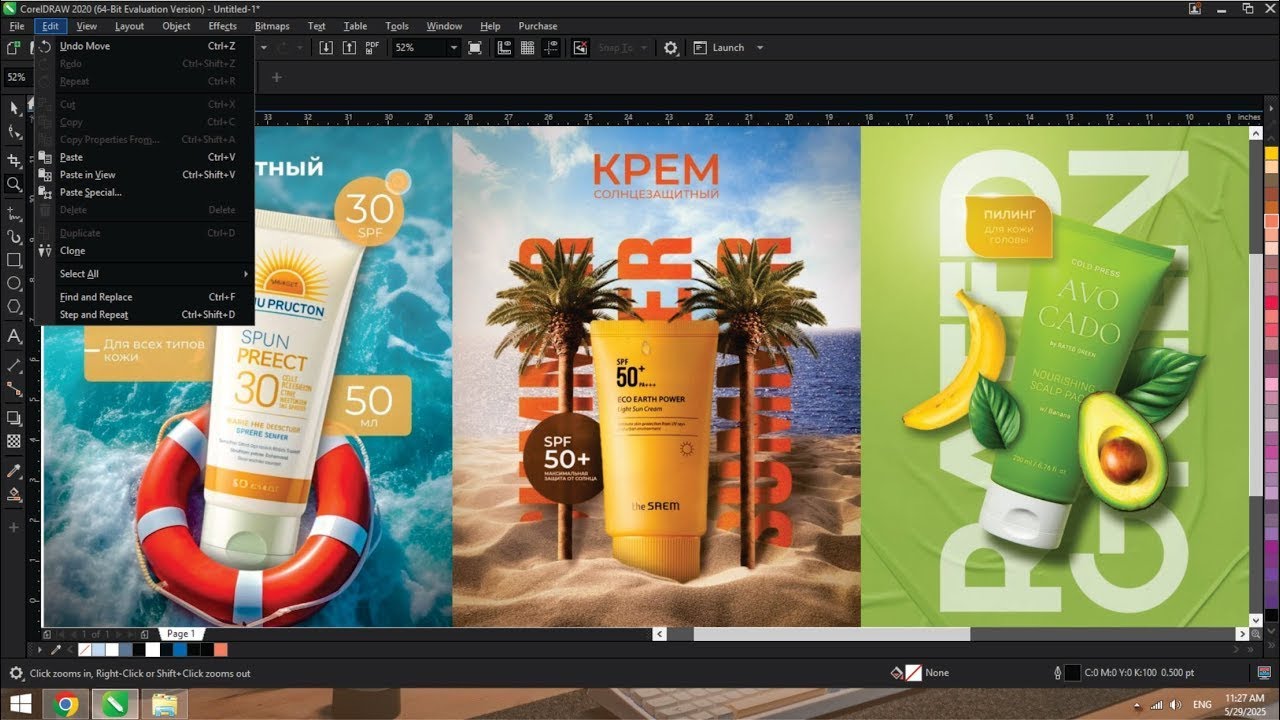Open the Table menu

[x=355, y=26]
